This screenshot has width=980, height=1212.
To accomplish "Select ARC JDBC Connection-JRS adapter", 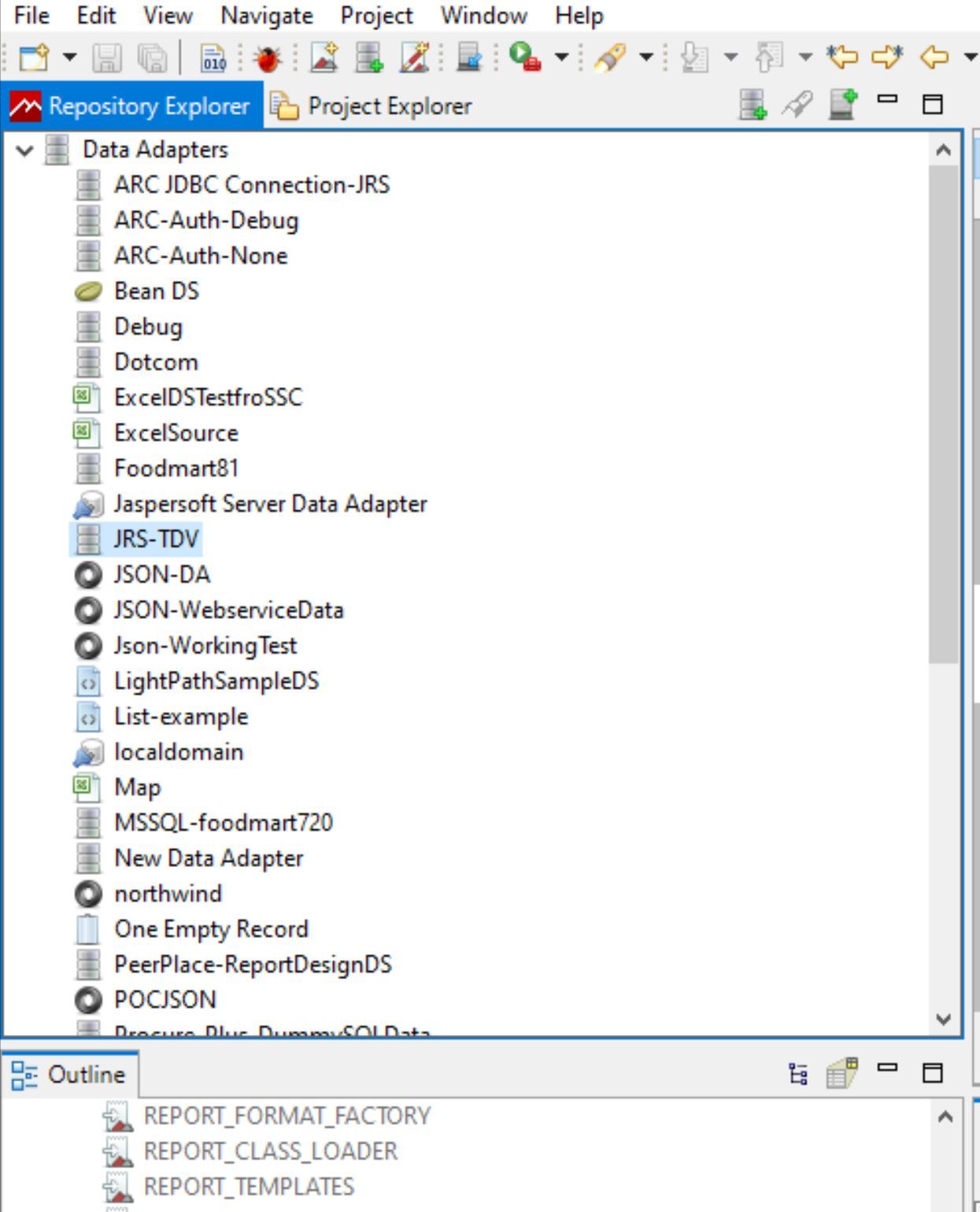I will (x=251, y=185).
